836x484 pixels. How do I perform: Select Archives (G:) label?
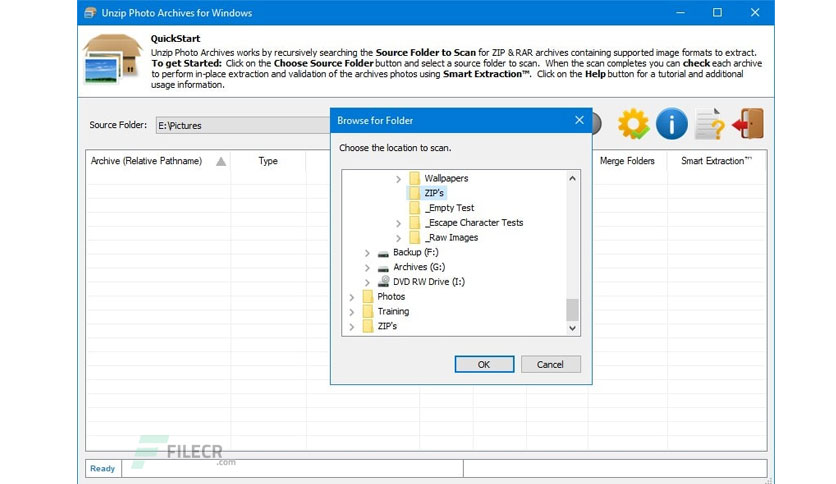click(419, 267)
